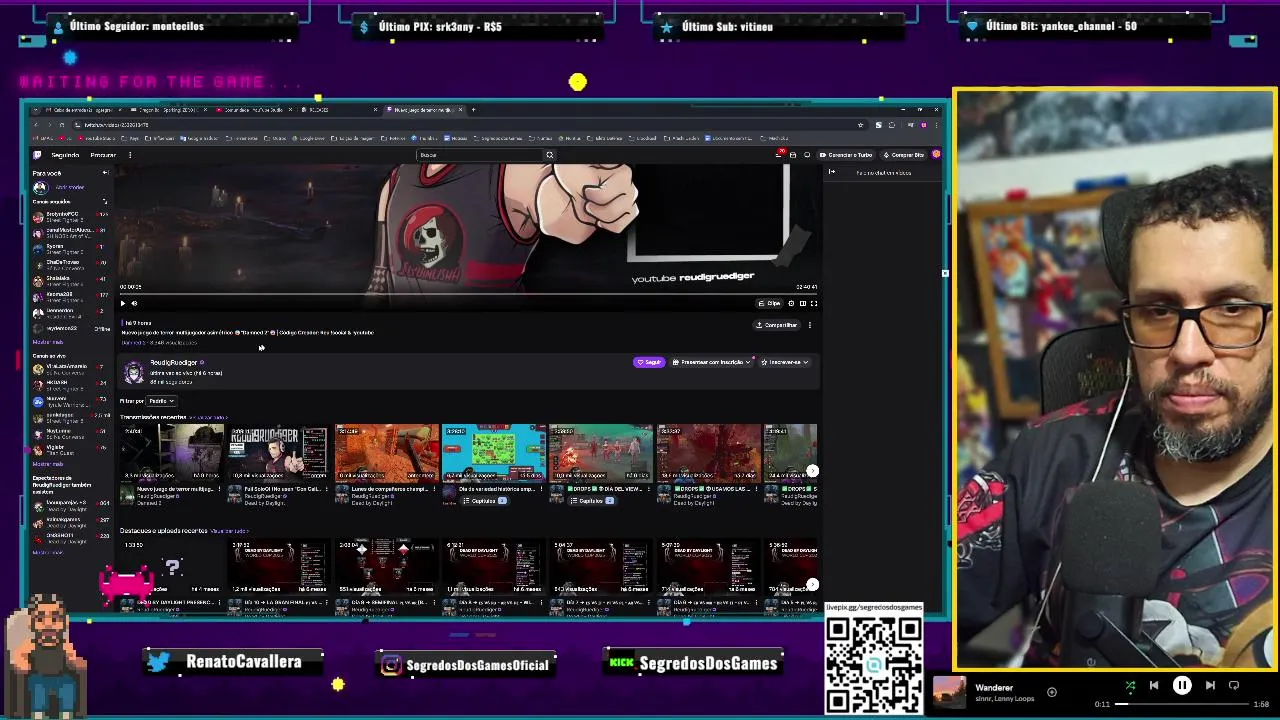1280x720 pixels.
Task: Click the sidebar sort channels icon
Action: coord(105,201)
